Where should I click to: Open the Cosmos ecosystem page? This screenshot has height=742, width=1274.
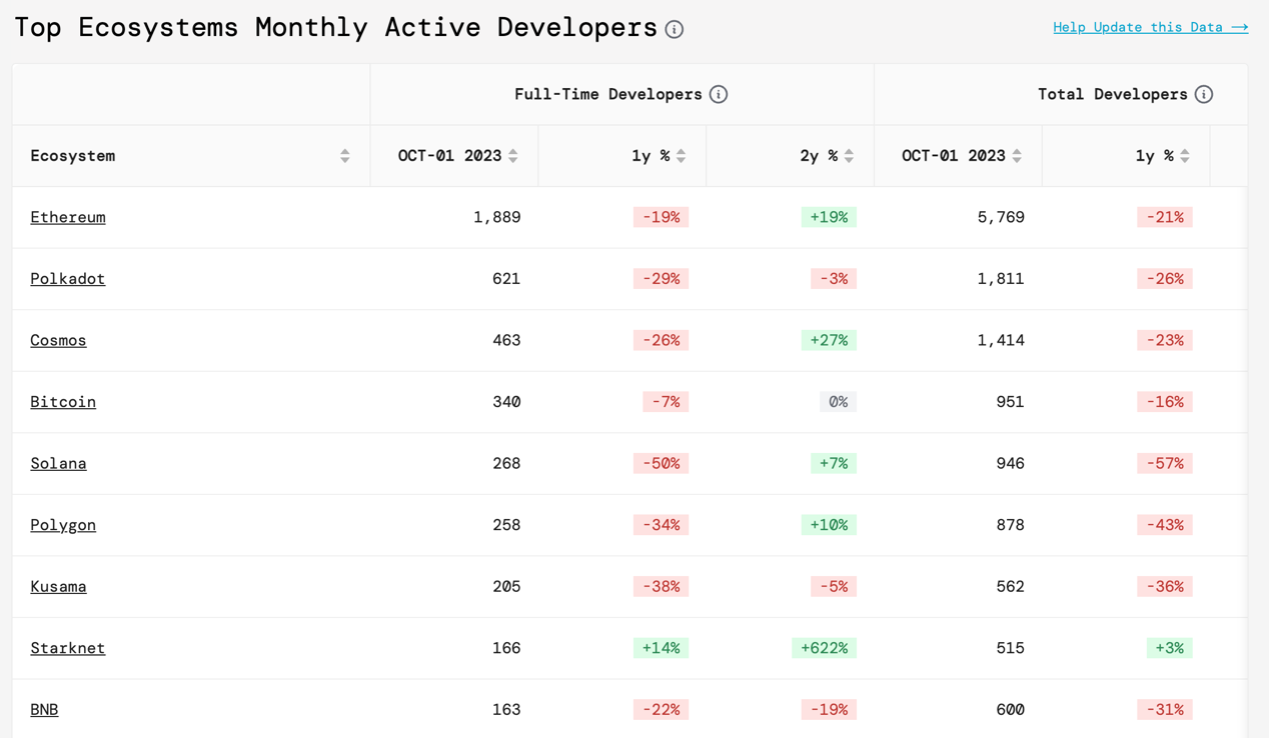(58, 340)
